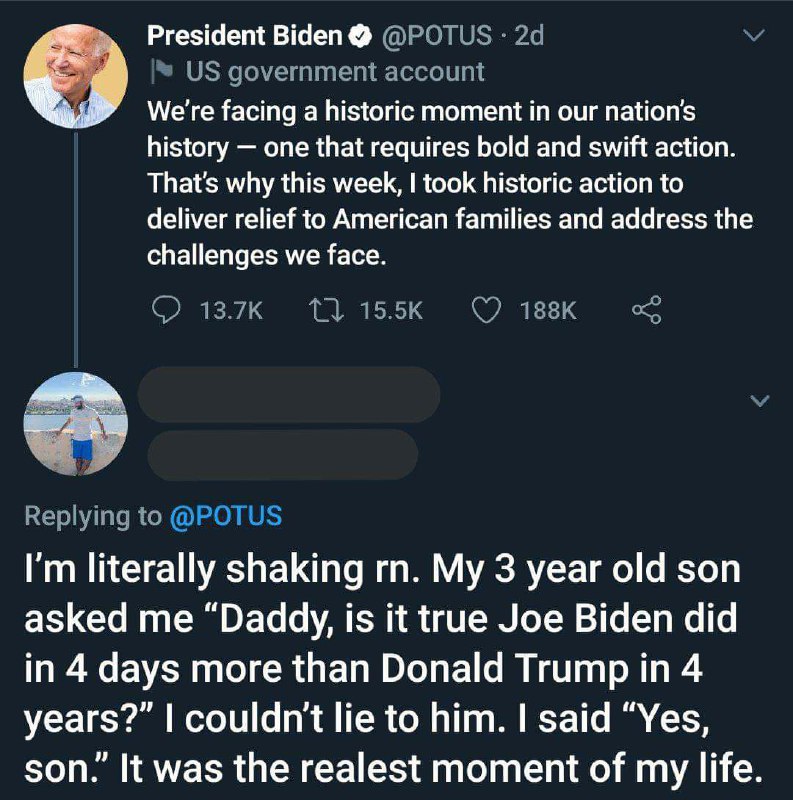Expand the options chevron on Biden's tweet
The image size is (793, 800).
pyautogui.click(x=756, y=36)
